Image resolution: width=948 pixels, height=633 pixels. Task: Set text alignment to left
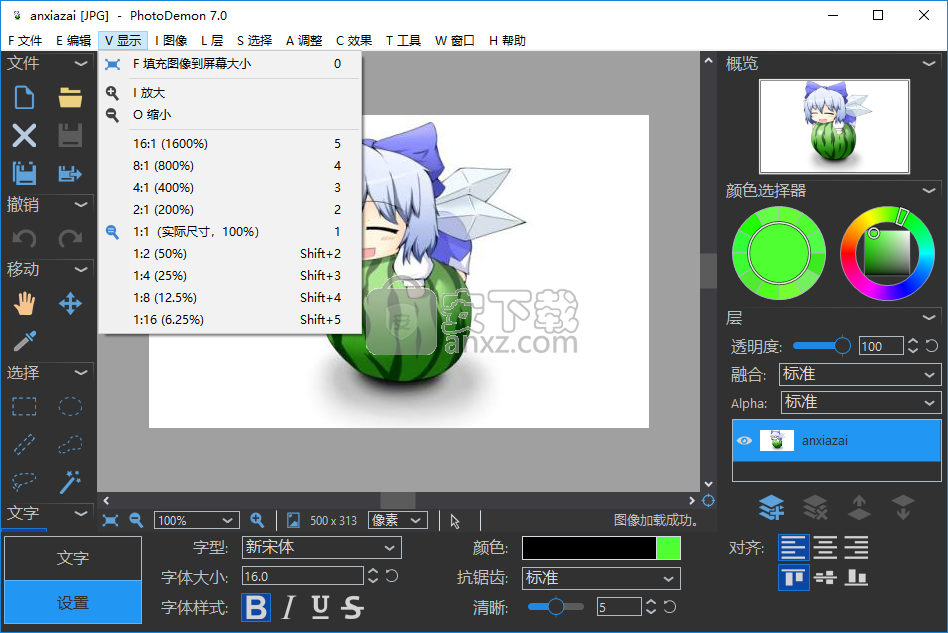tap(793, 548)
